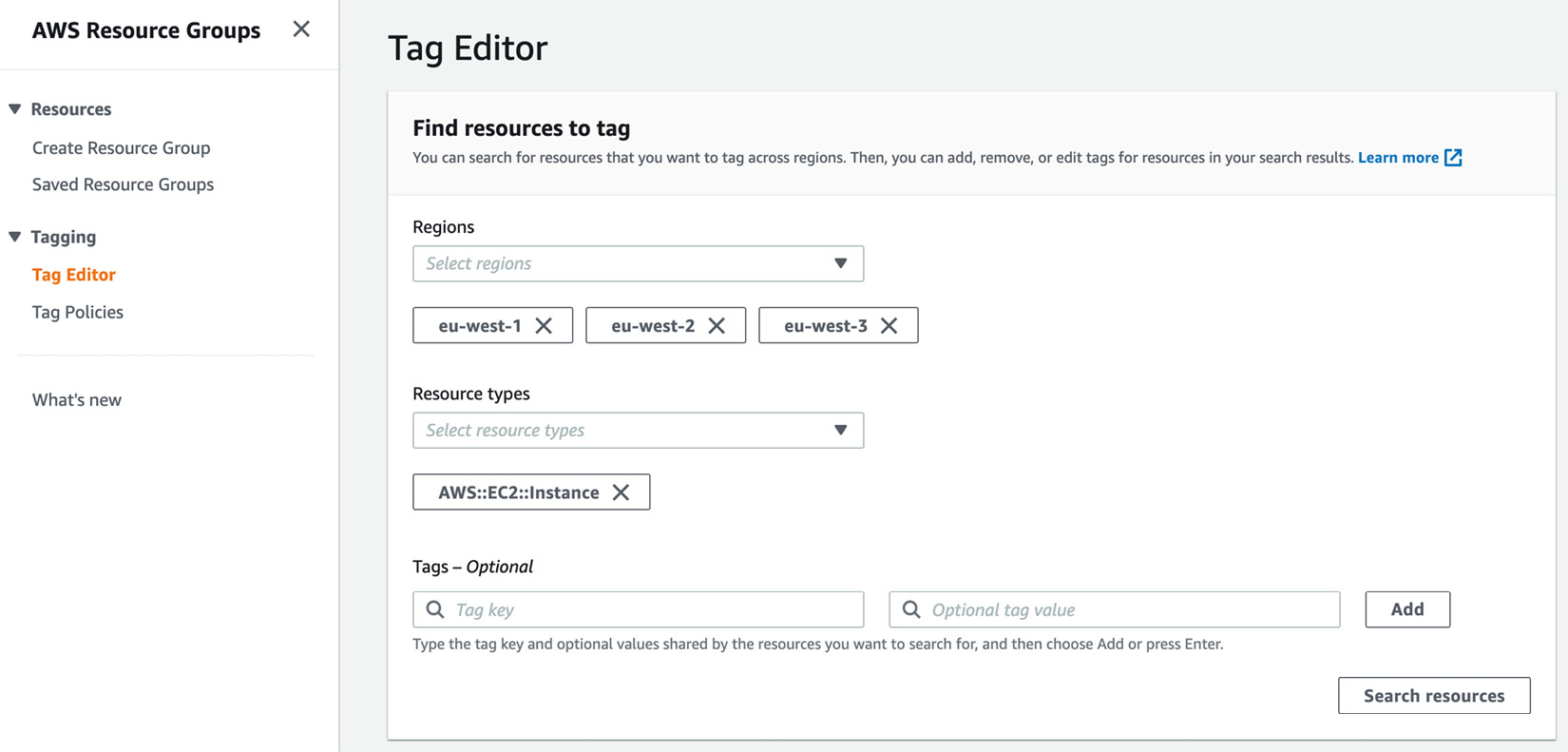Click the Add tag button

(x=1407, y=609)
